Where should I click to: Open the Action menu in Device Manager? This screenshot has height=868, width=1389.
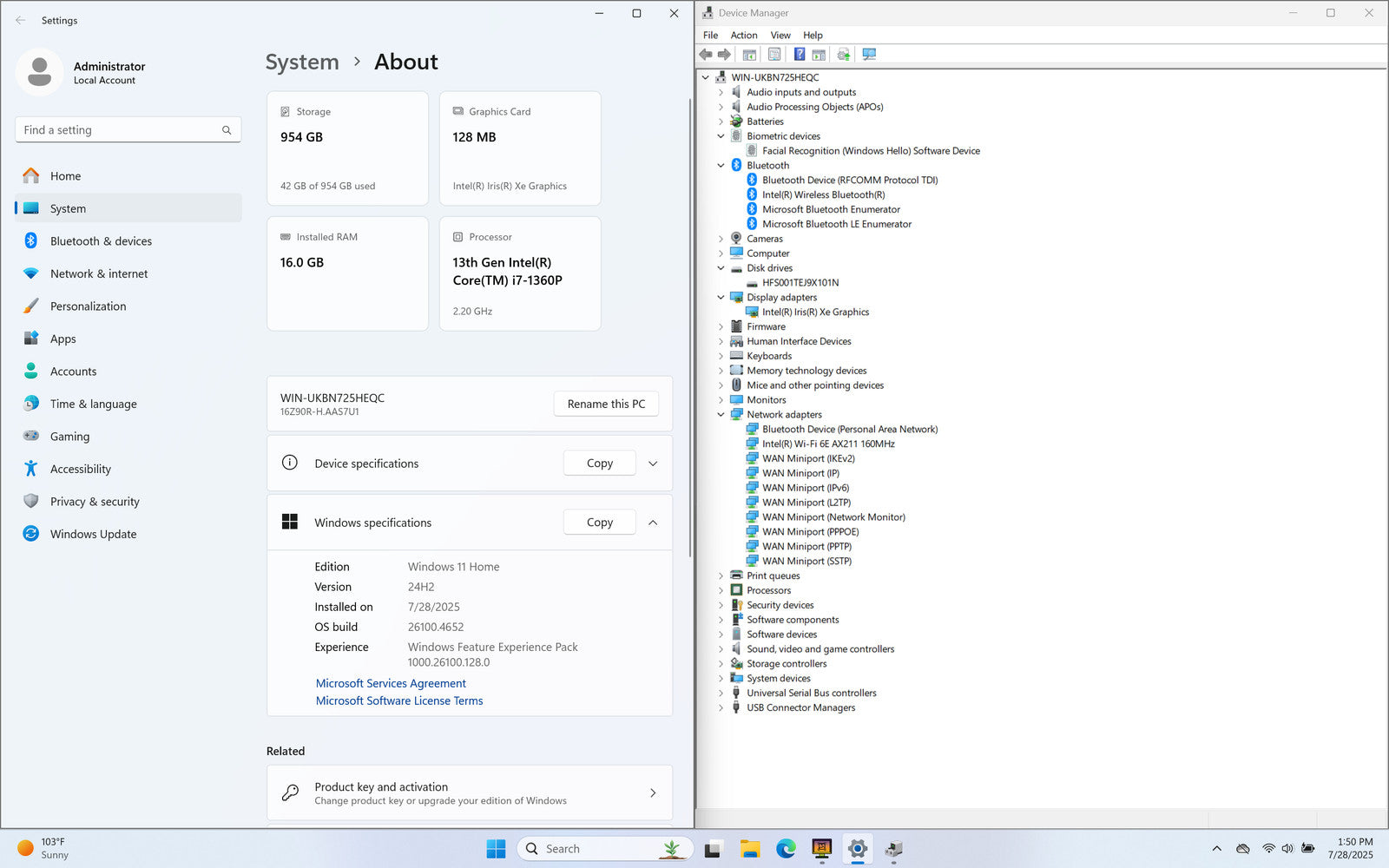743,36
